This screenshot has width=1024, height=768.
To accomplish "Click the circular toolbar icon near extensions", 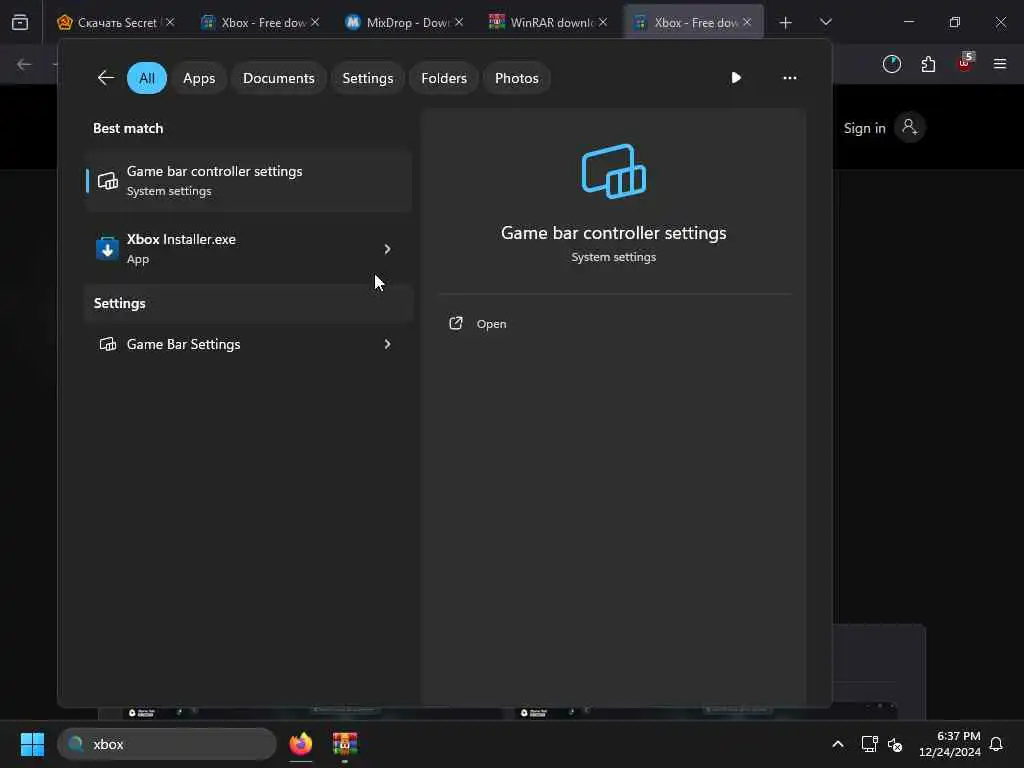I will (891, 64).
